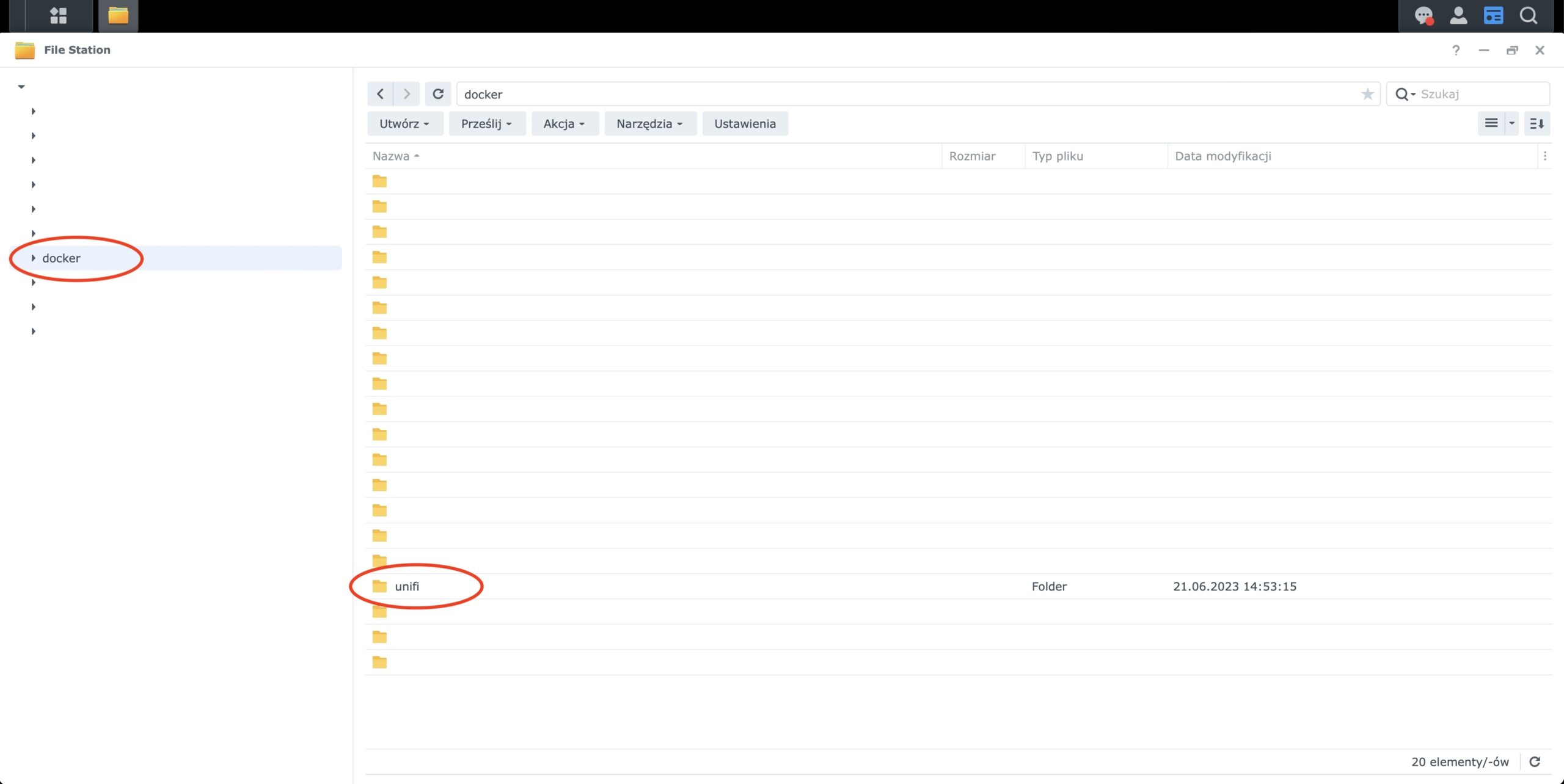Open the Utwórz create menu

[404, 123]
